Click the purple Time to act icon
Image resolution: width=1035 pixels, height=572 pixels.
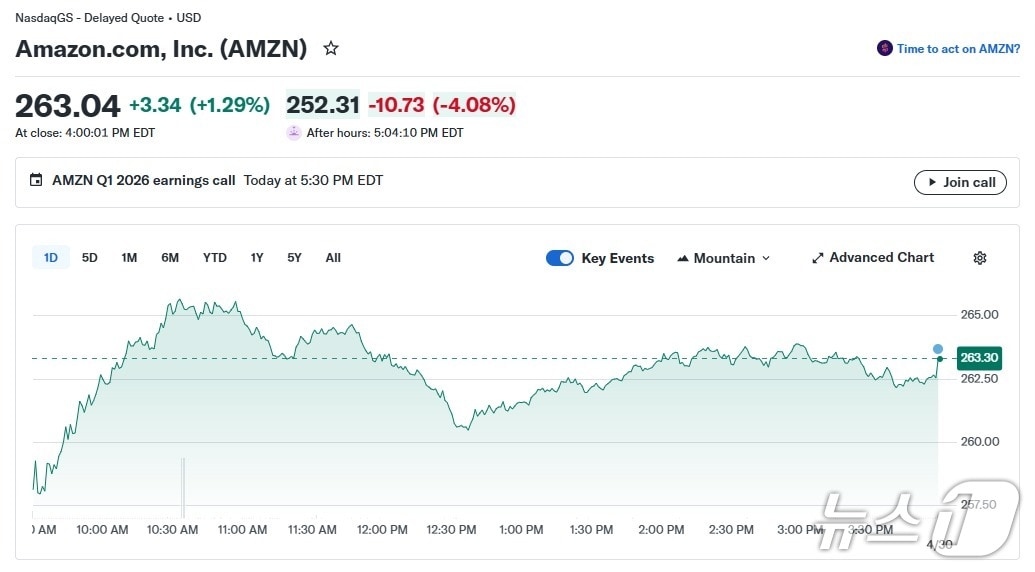pos(884,48)
